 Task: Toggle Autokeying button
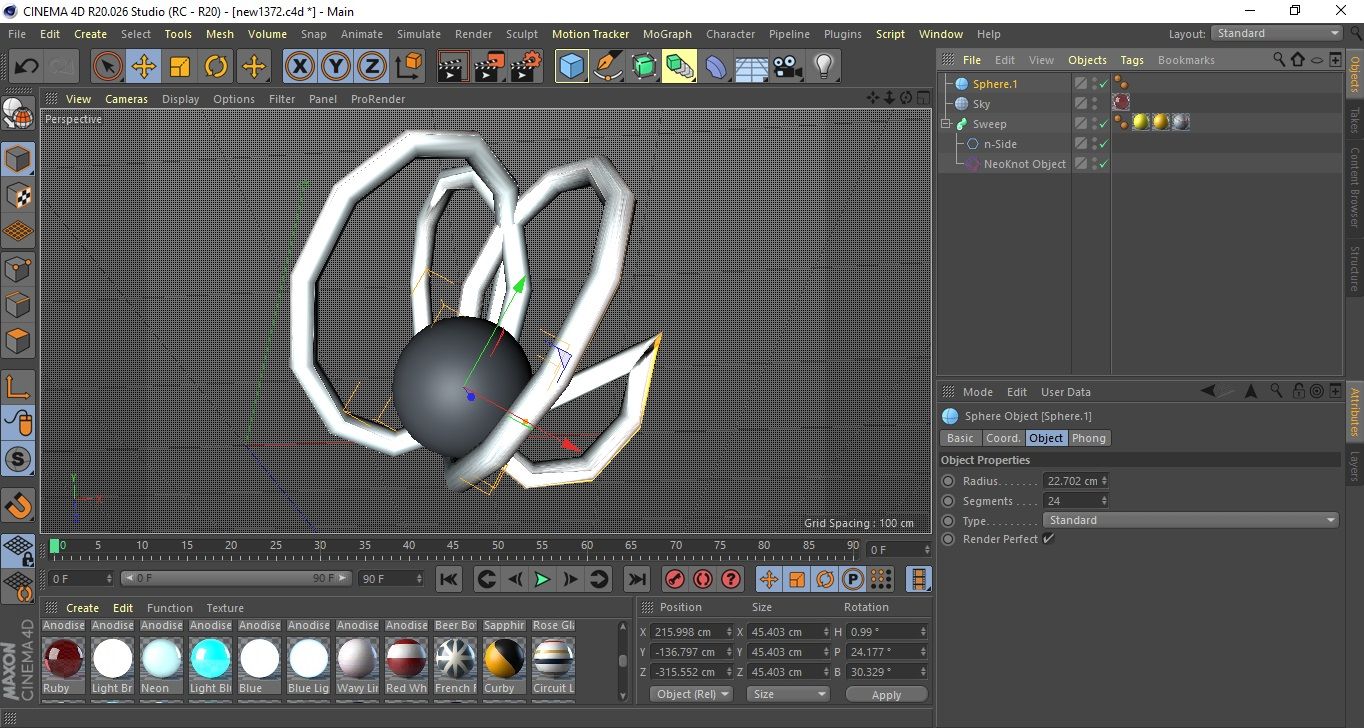coord(703,579)
